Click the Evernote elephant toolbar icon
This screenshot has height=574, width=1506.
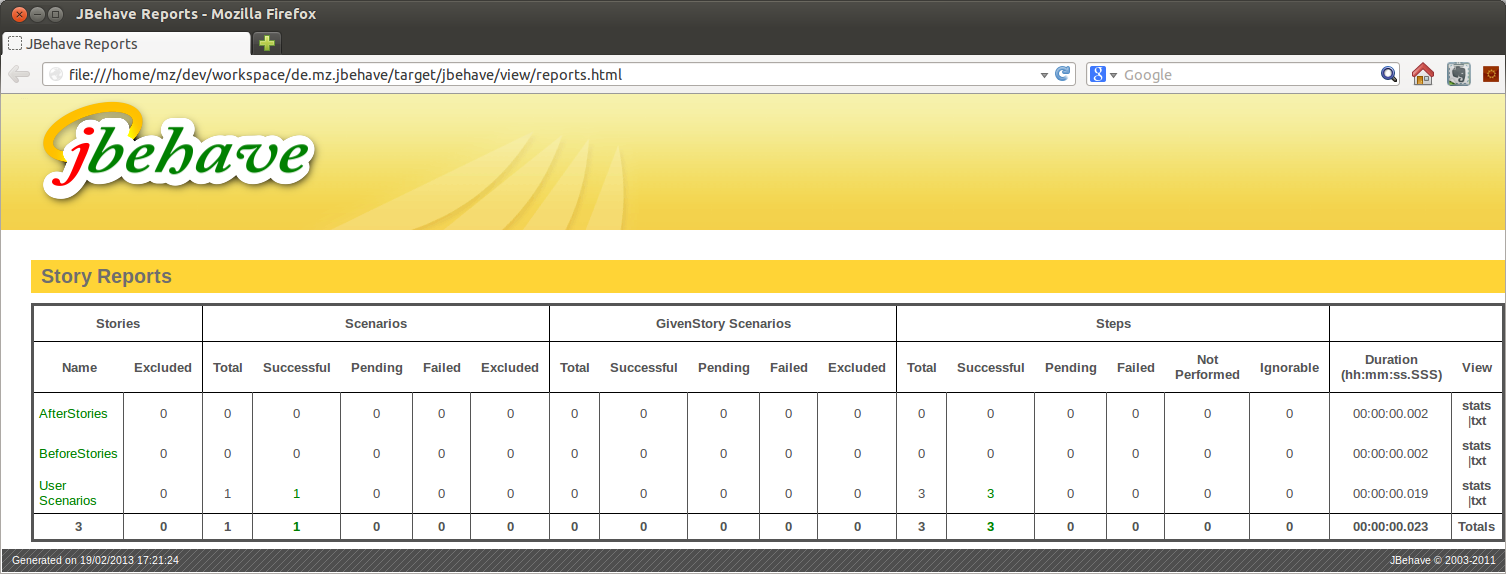pos(1458,74)
